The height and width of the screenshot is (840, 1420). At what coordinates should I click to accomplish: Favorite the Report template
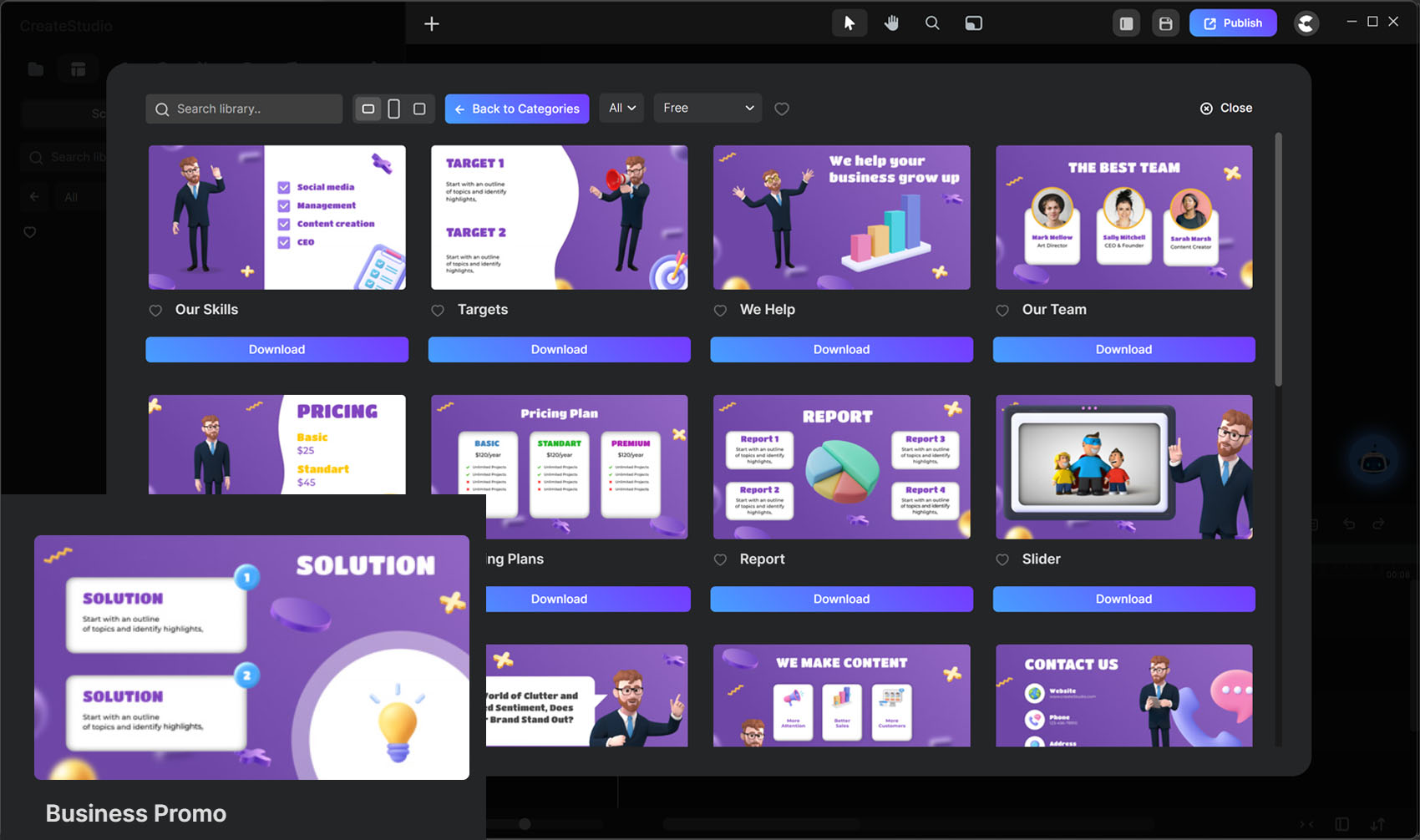click(720, 560)
